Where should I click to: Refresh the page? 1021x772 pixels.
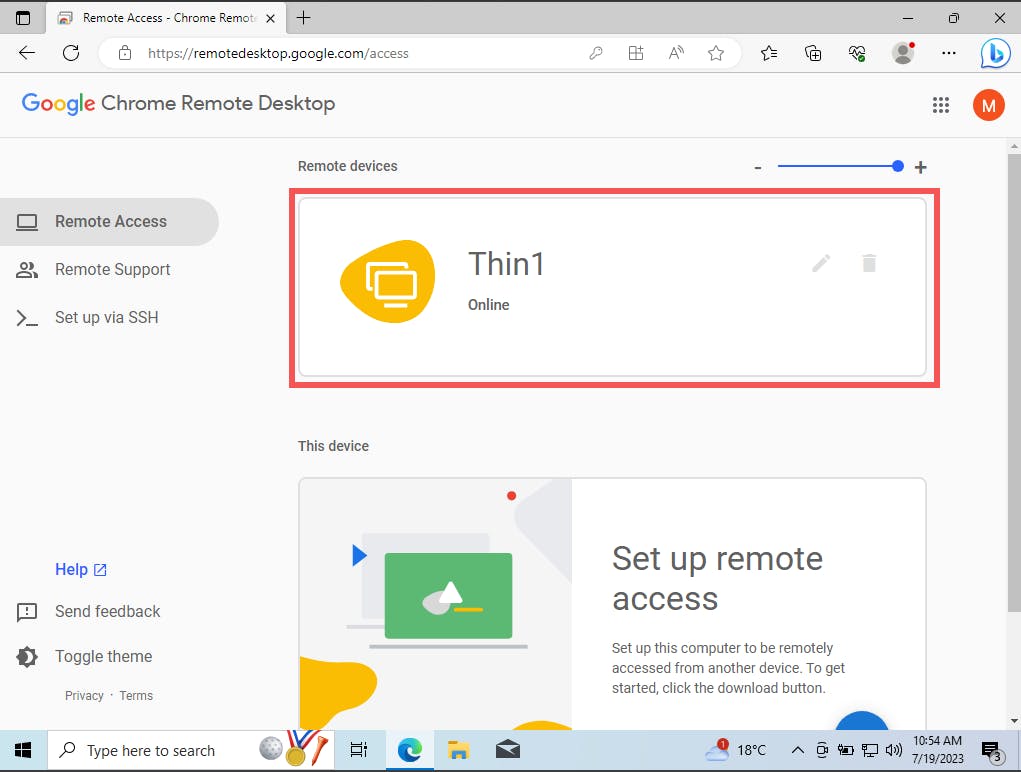[71, 53]
